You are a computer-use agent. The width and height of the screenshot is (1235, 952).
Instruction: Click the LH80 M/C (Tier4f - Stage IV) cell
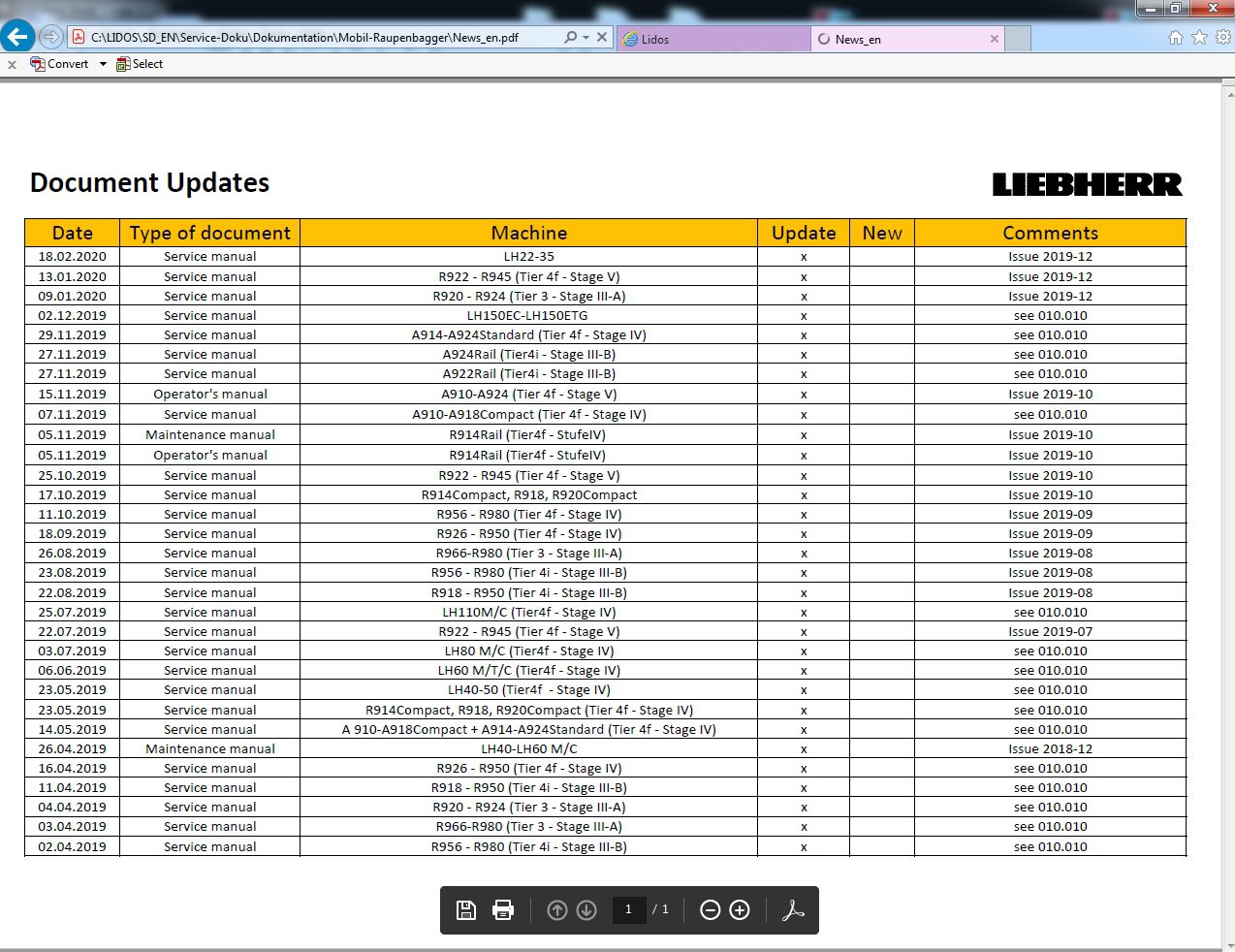click(529, 651)
